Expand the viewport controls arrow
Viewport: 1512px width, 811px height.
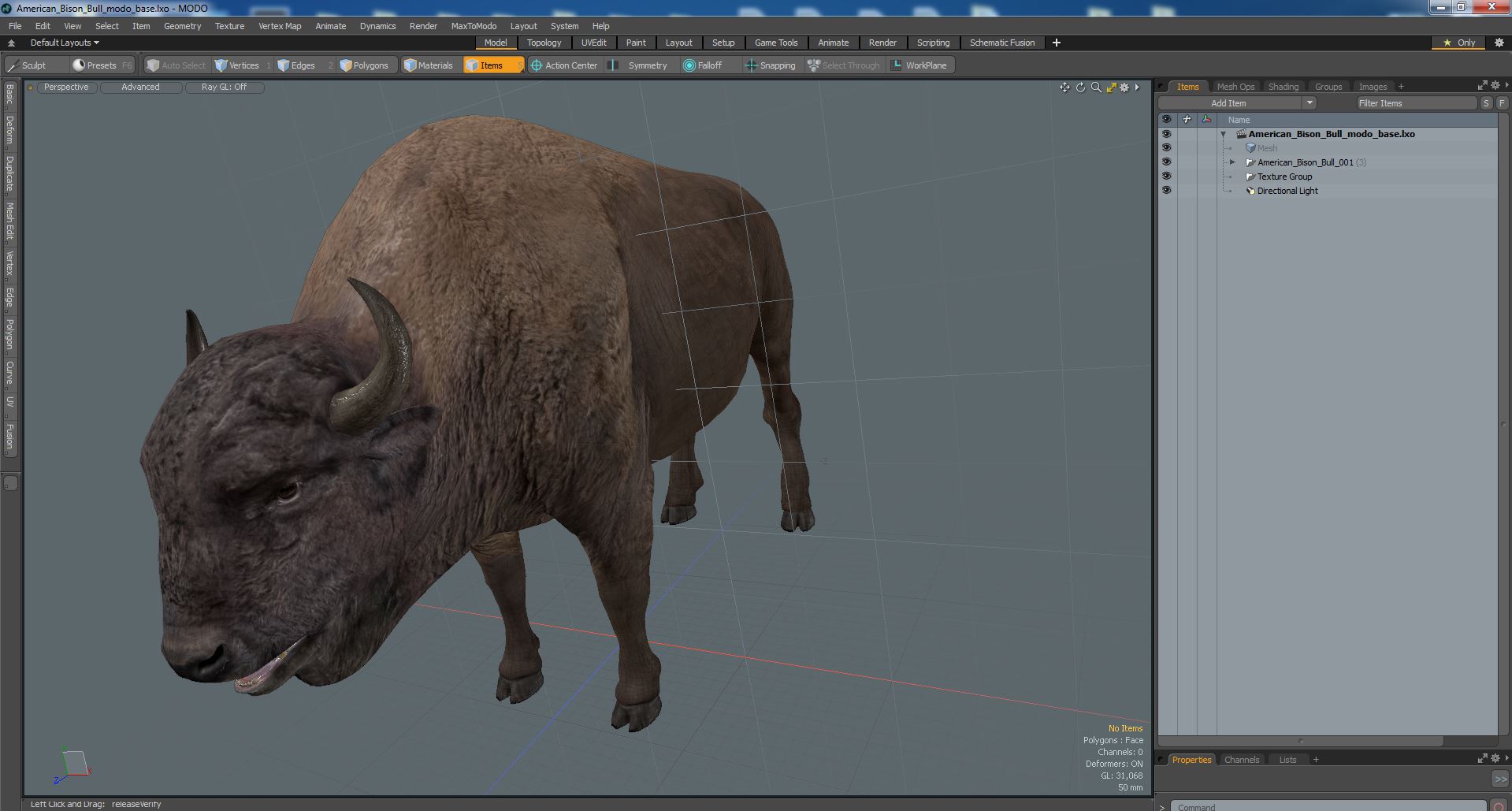pyautogui.click(x=1137, y=87)
